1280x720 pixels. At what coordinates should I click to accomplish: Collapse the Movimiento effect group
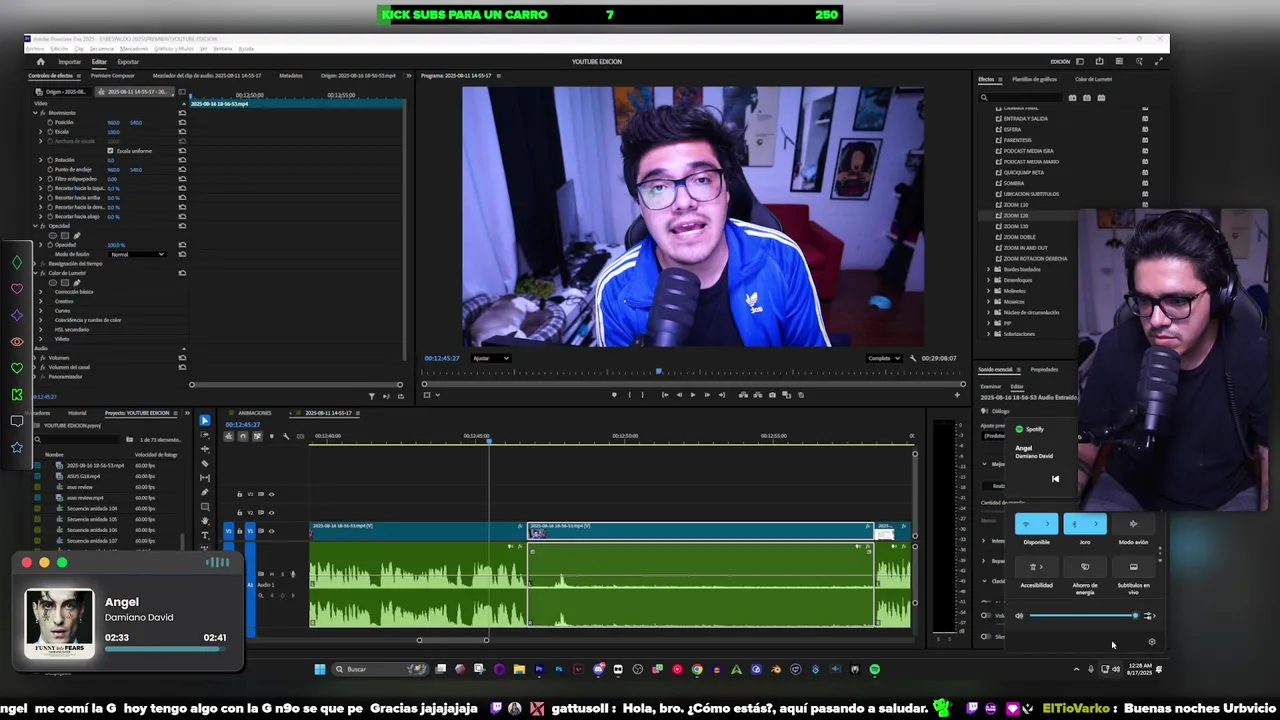point(35,113)
